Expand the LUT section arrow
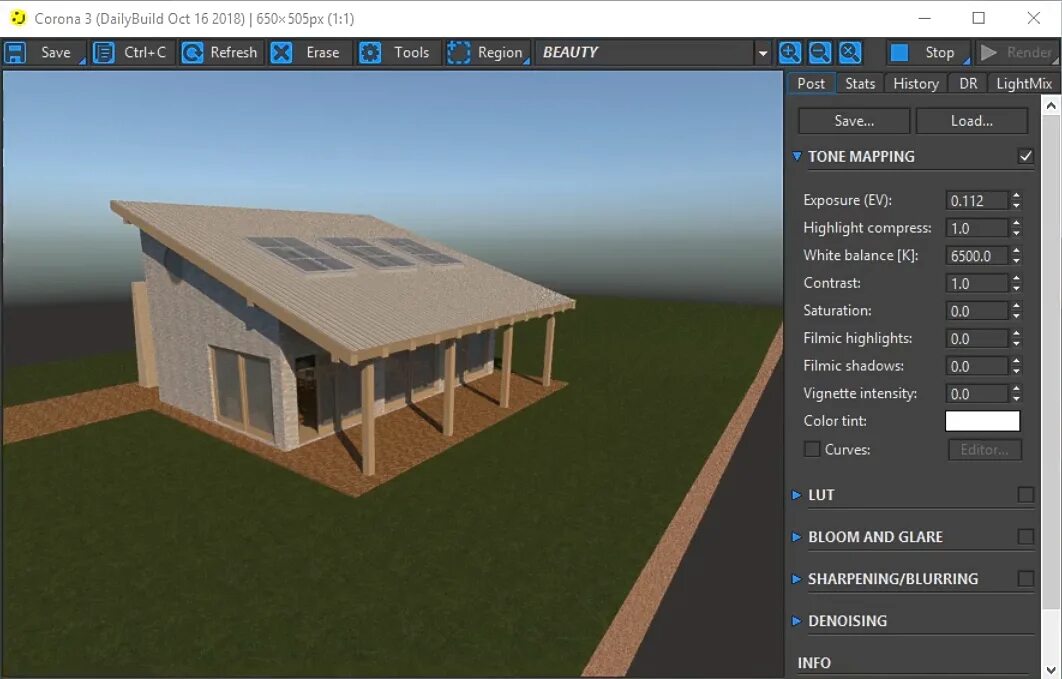 click(x=797, y=495)
